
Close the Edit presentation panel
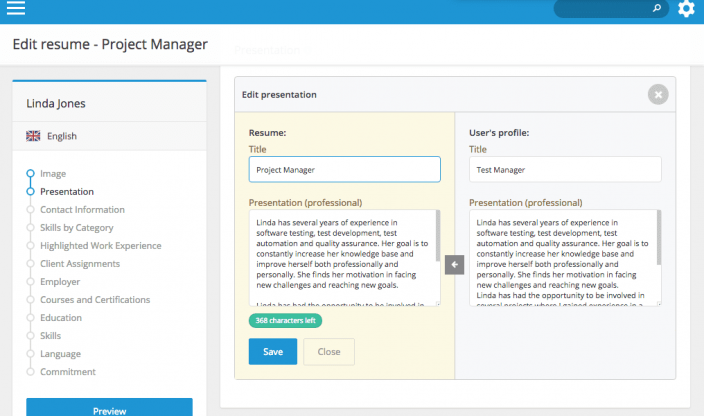[x=657, y=94]
